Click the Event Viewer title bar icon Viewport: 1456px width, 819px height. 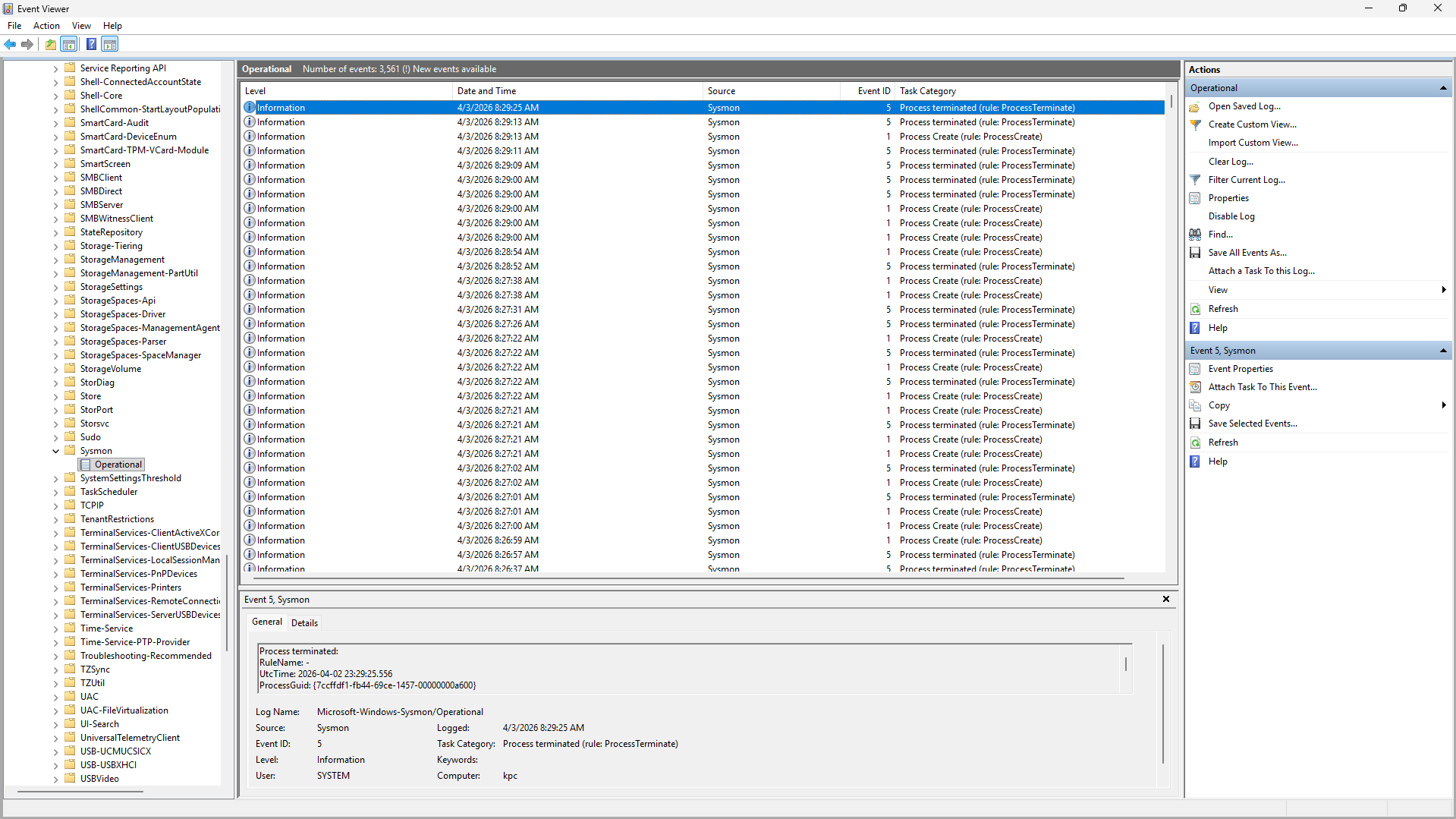pos(8,8)
